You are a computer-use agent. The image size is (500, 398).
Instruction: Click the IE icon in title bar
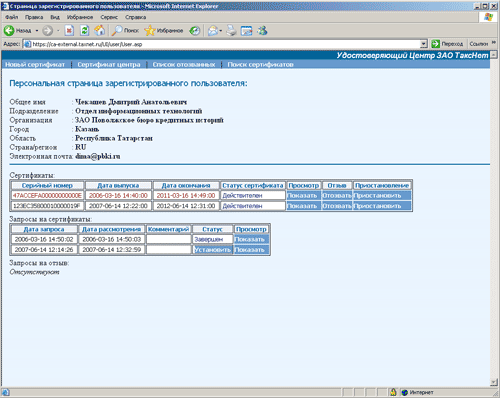(x=5, y=6)
